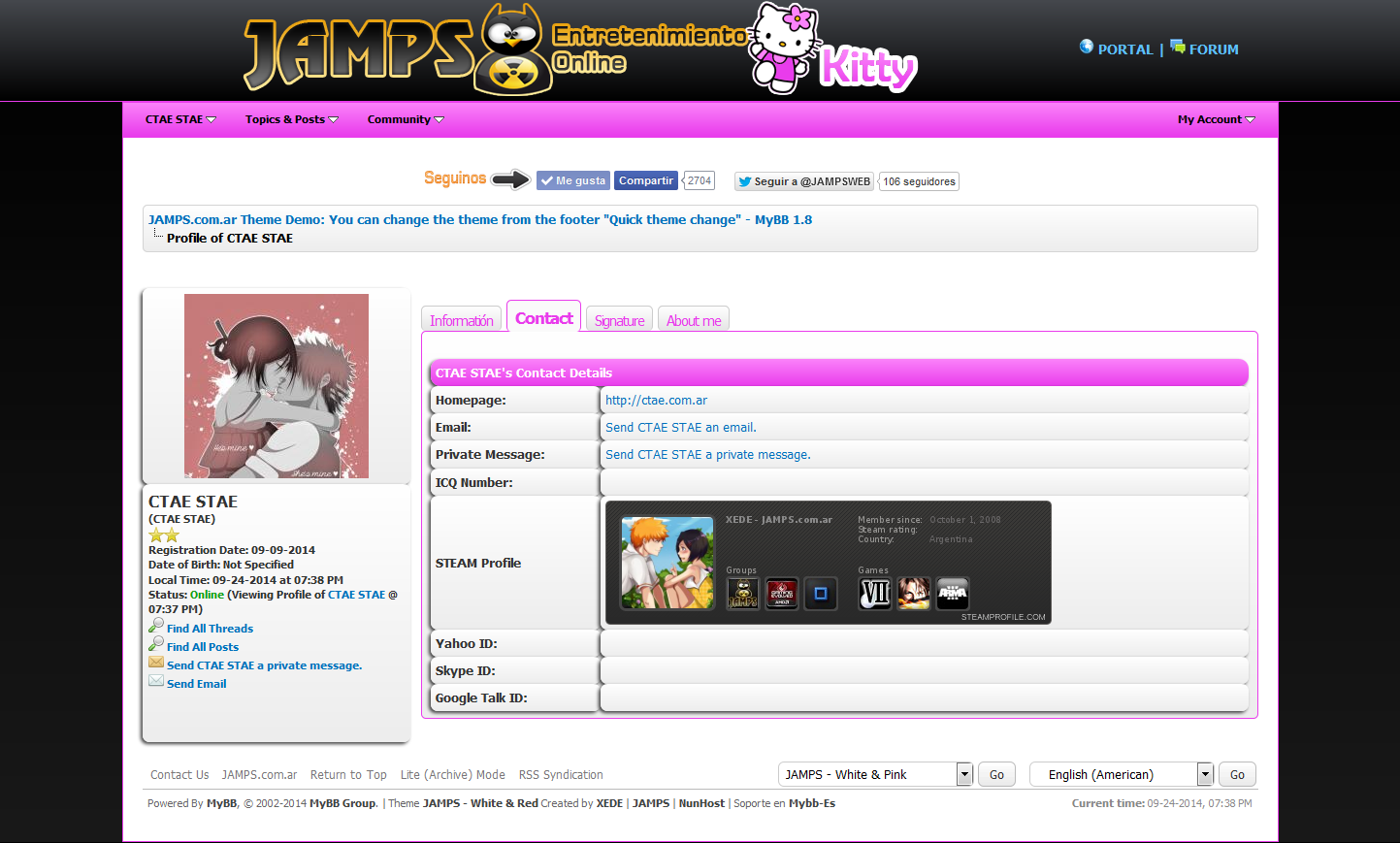Viewport: 1400px width, 843px height.
Task: Expand the Topics & Posts menu
Action: coord(292,119)
